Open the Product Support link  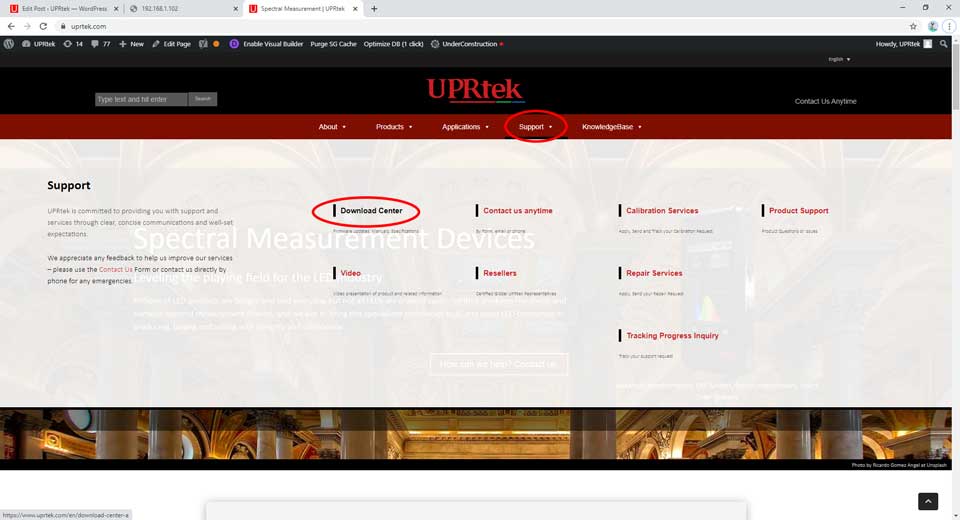[798, 211]
